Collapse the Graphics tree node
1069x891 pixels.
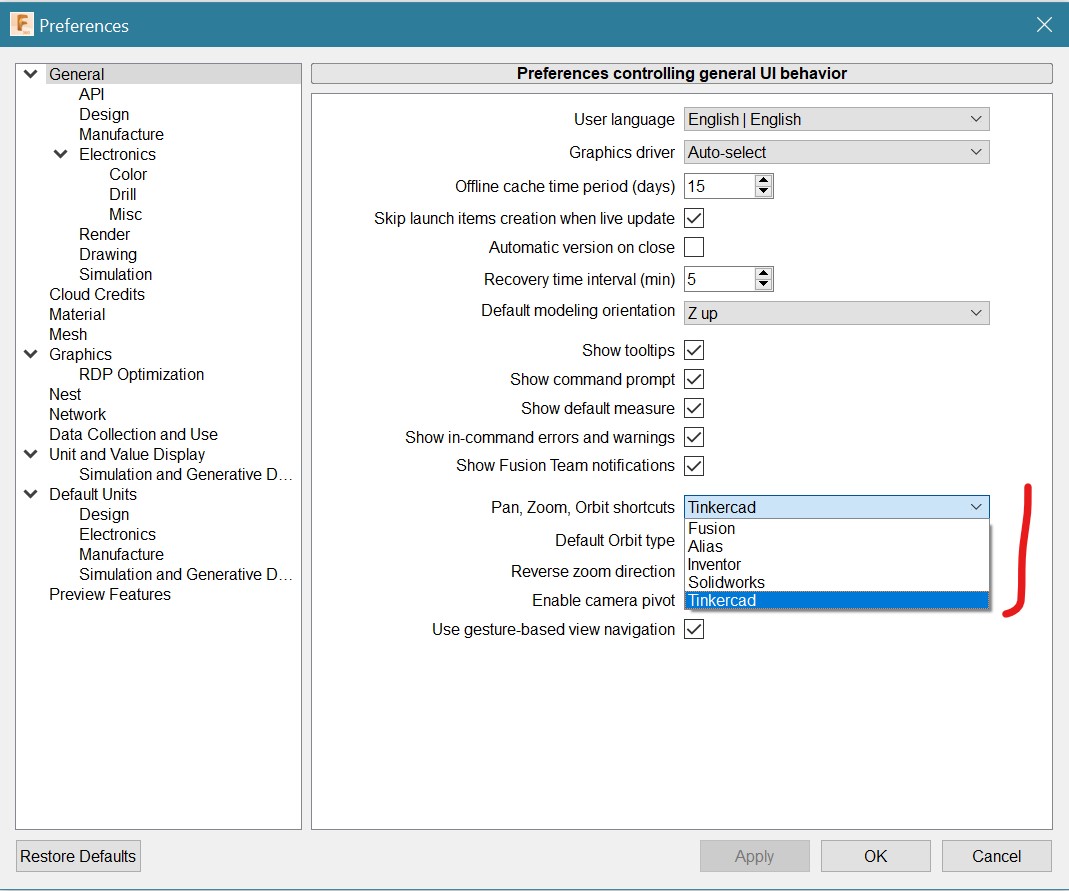31,354
